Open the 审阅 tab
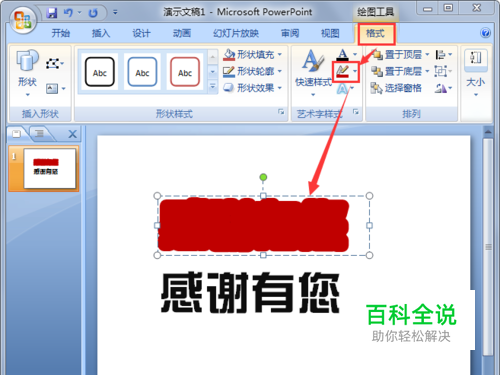Image resolution: width=500 pixels, height=375 pixels. click(x=290, y=33)
